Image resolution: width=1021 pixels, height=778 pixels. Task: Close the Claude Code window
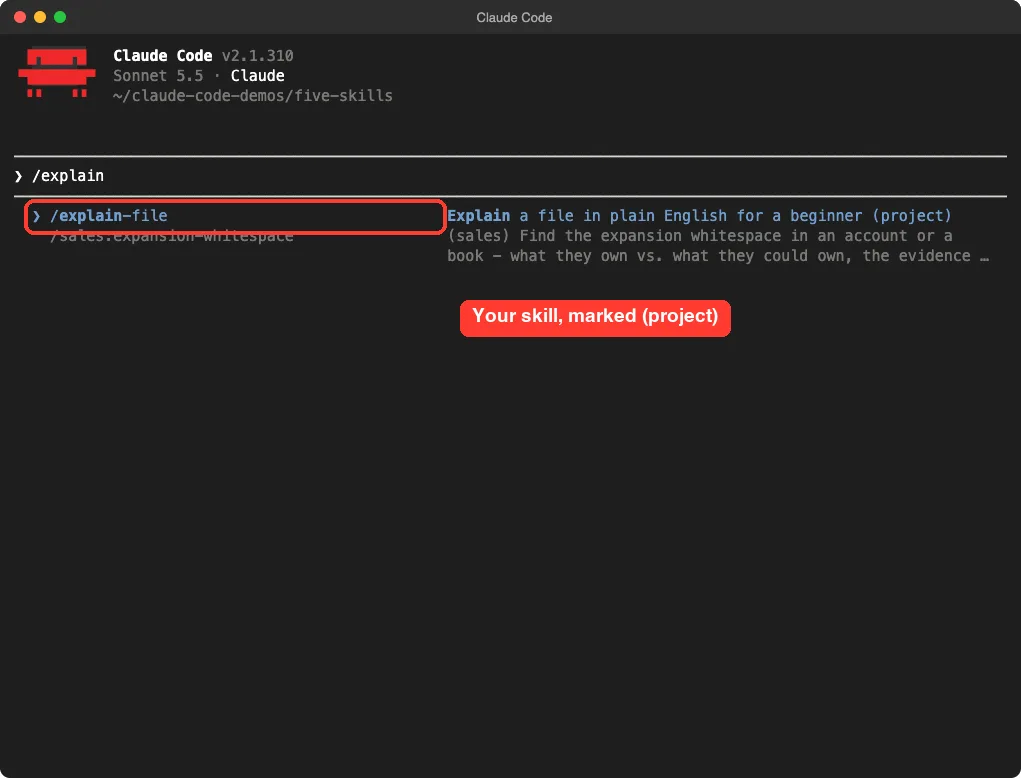20,17
